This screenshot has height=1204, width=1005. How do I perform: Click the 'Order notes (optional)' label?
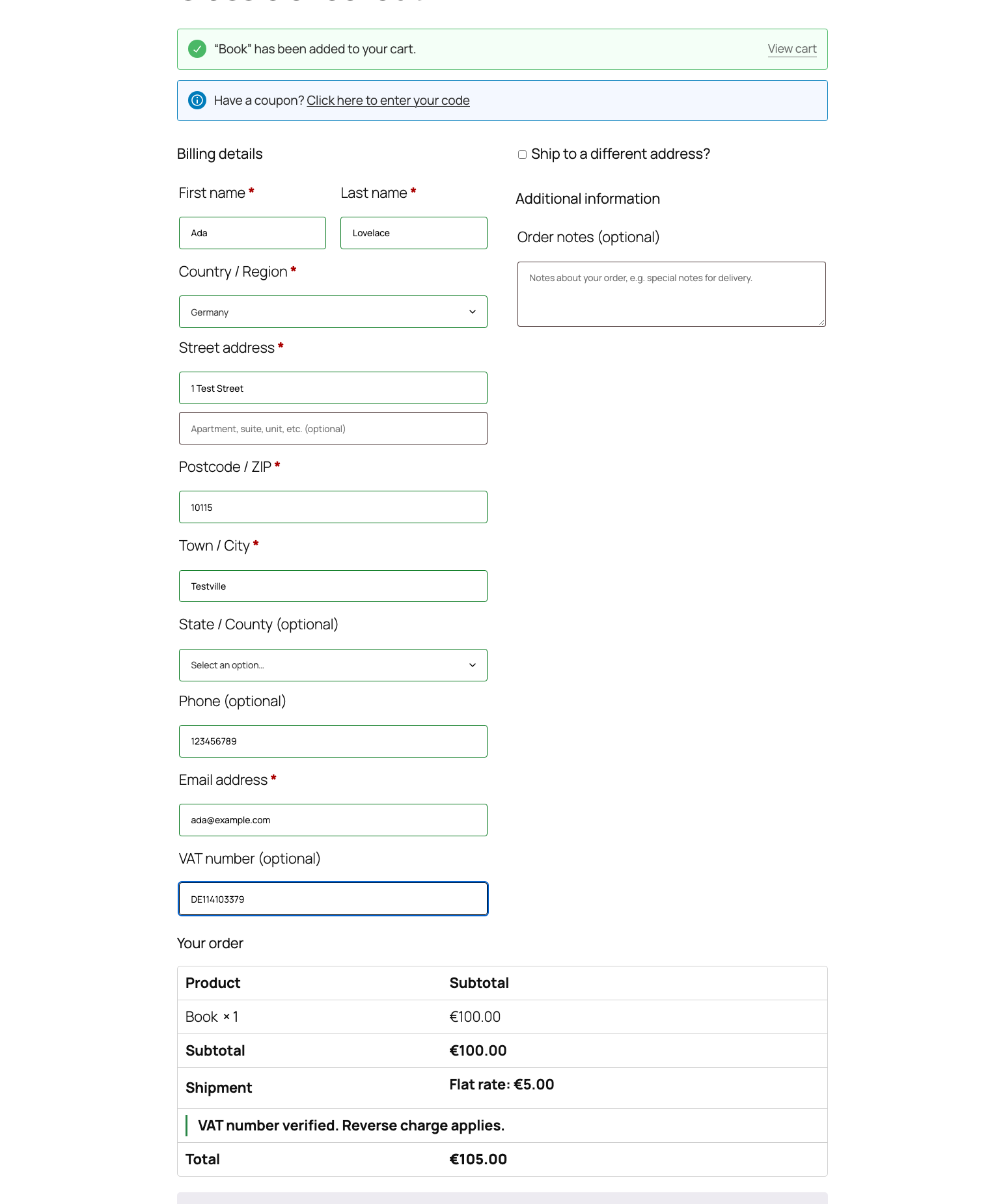tap(588, 237)
